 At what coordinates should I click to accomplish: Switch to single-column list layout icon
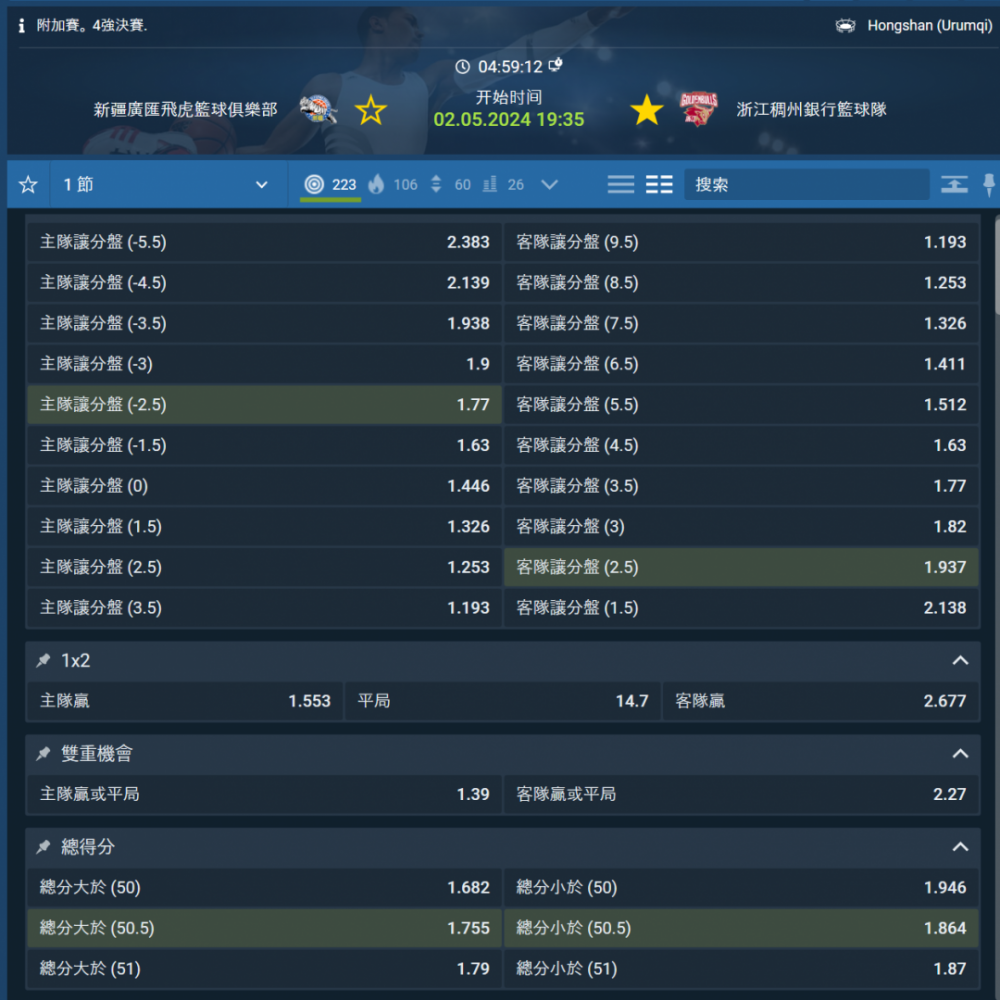click(x=621, y=185)
